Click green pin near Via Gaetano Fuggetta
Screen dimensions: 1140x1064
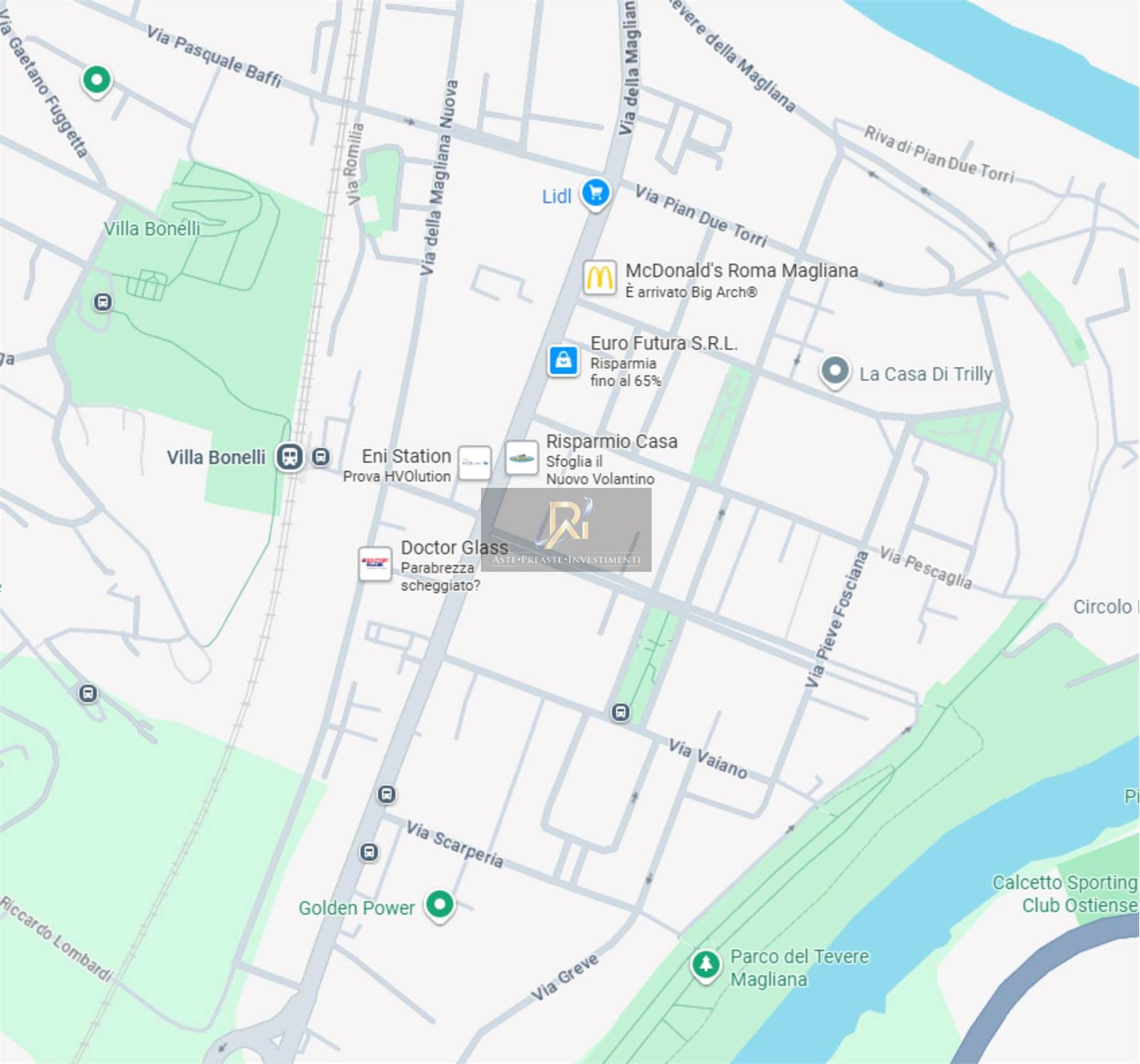[97, 79]
